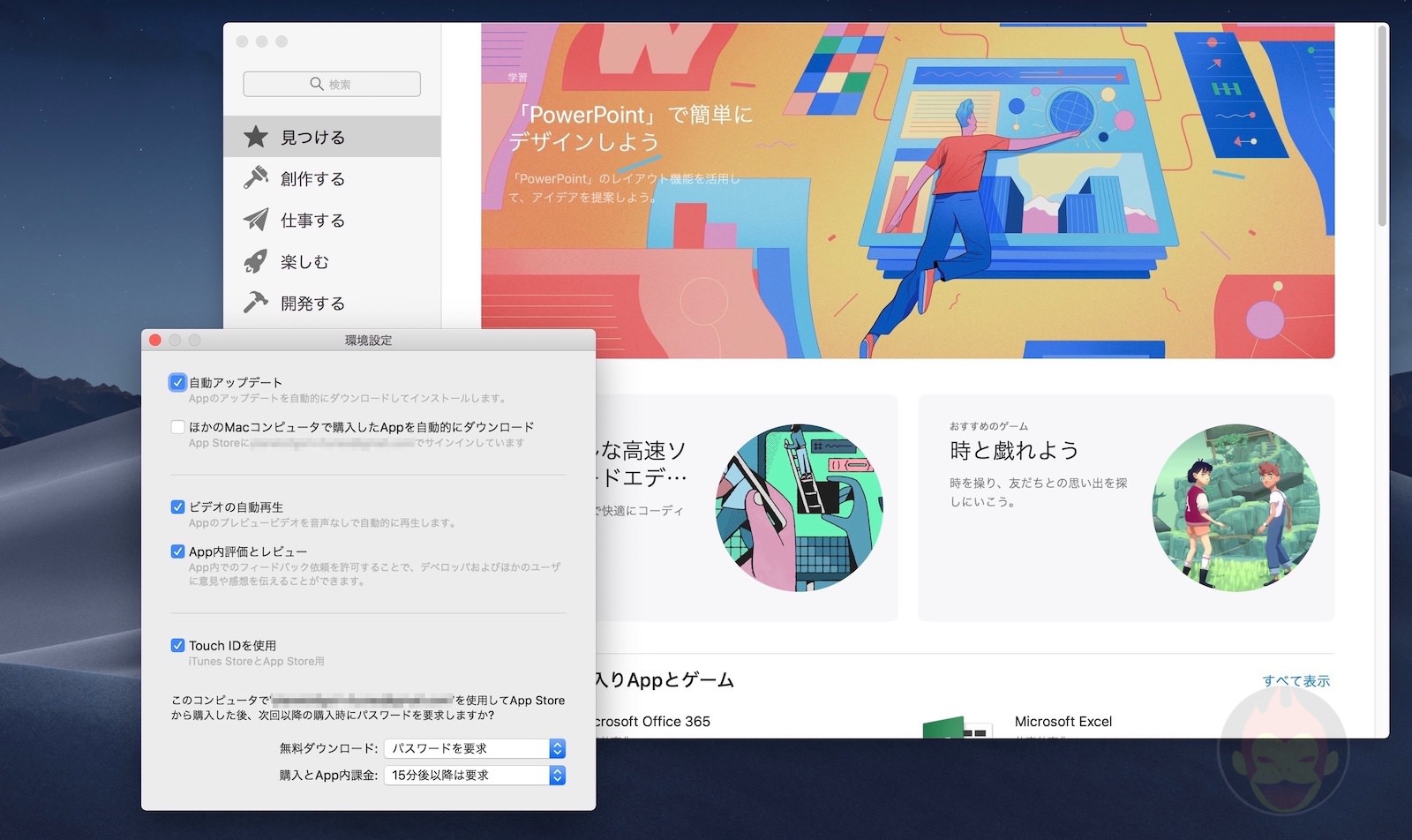The width and height of the screenshot is (1412, 840).
Task: Click the Microsoft Office 365 app title
Action: click(653, 721)
